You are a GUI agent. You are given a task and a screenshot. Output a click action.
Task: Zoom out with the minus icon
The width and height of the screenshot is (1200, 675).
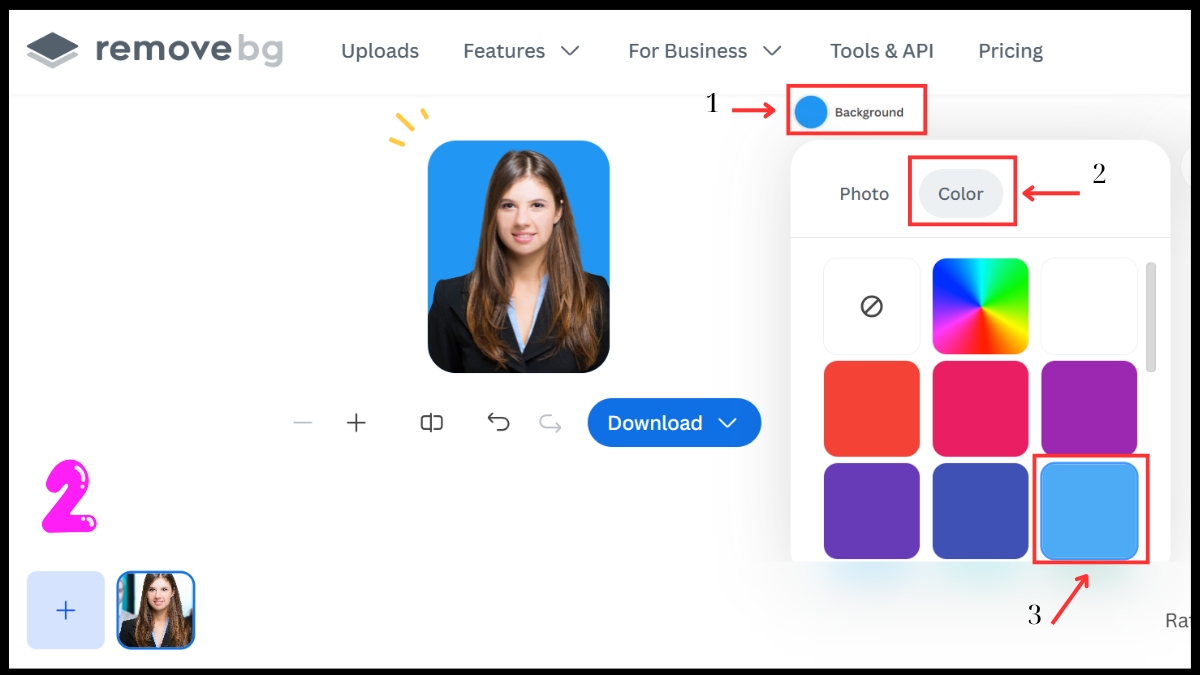pyautogui.click(x=303, y=423)
